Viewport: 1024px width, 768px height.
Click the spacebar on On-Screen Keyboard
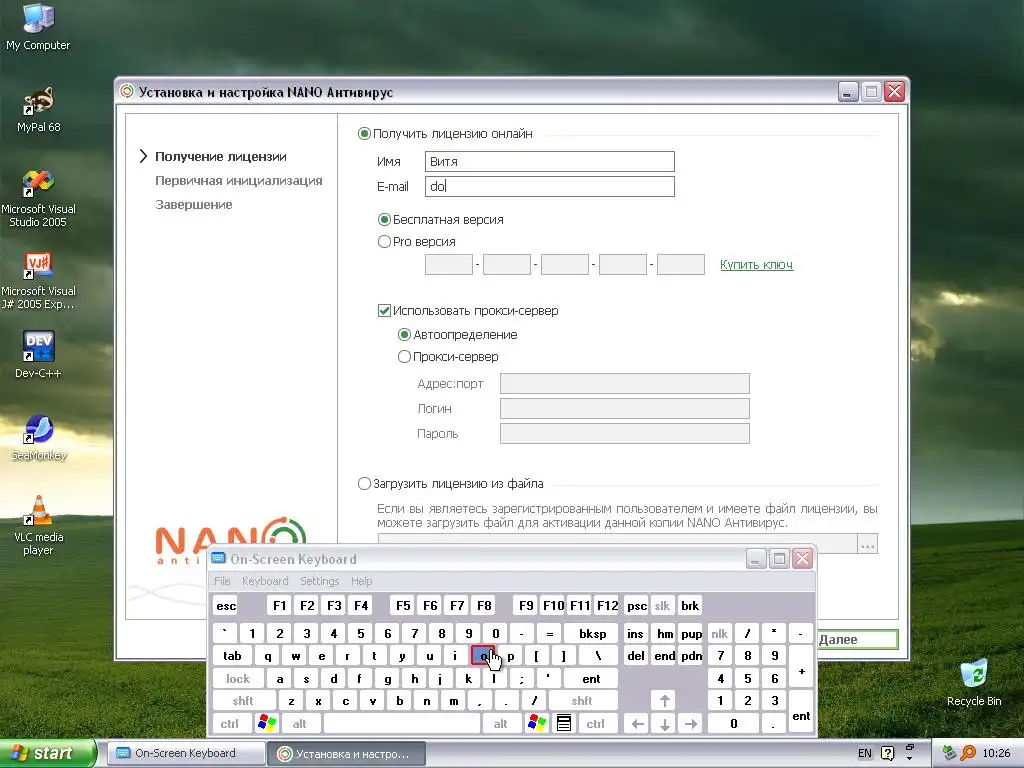click(402, 723)
